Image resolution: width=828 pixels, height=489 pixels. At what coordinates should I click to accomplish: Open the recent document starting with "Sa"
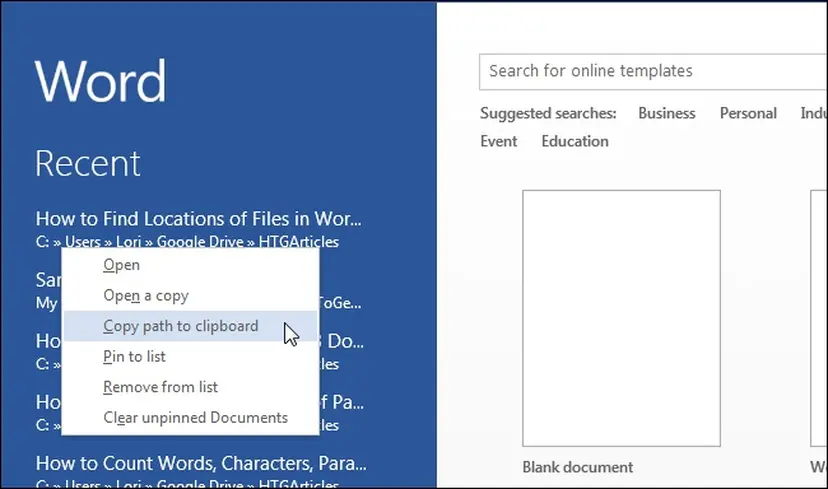pyautogui.click(x=47, y=280)
